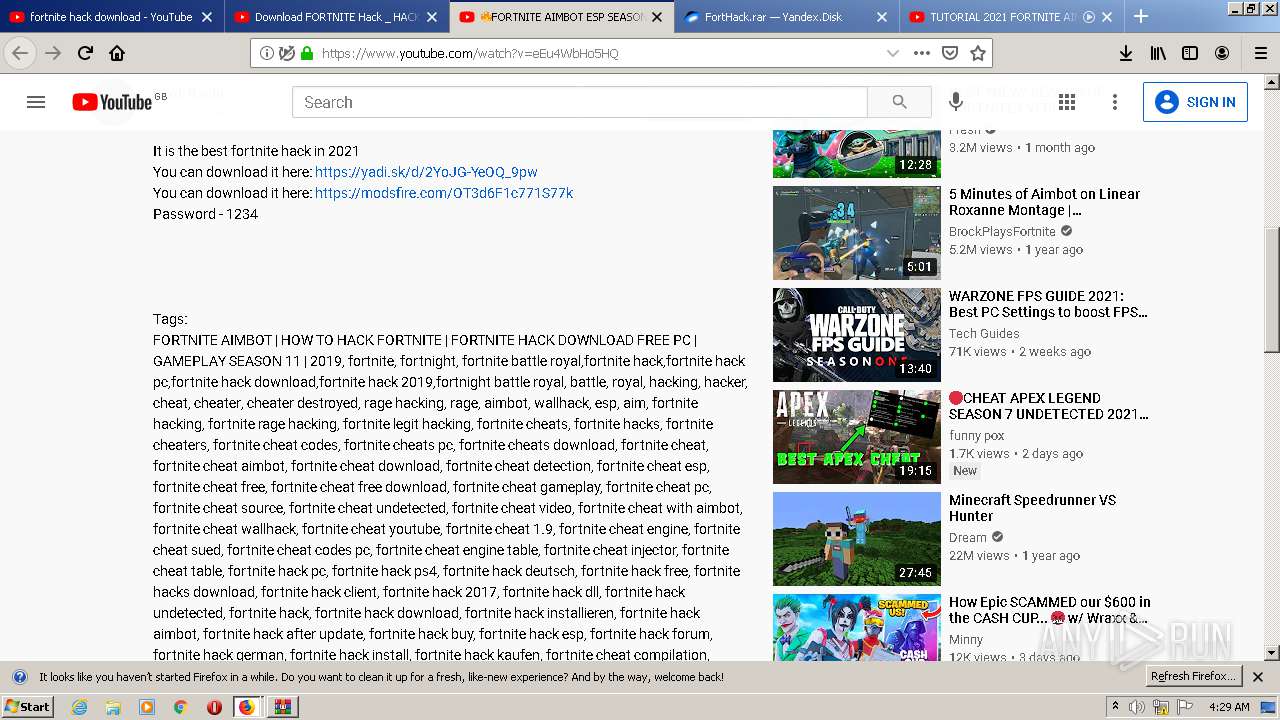Open 'WARZONE FPS GUIDE 2021' video title
This screenshot has width=1280, height=720.
pos(1048,304)
